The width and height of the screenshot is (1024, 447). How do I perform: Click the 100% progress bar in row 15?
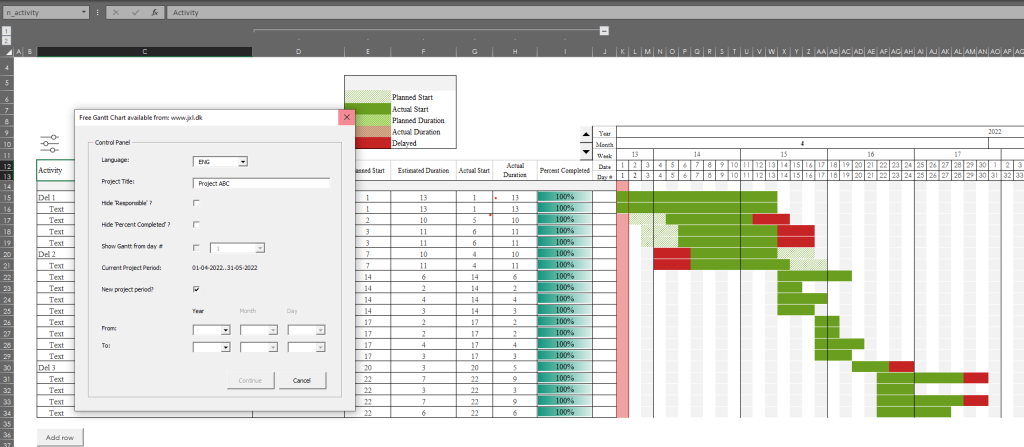(564, 197)
